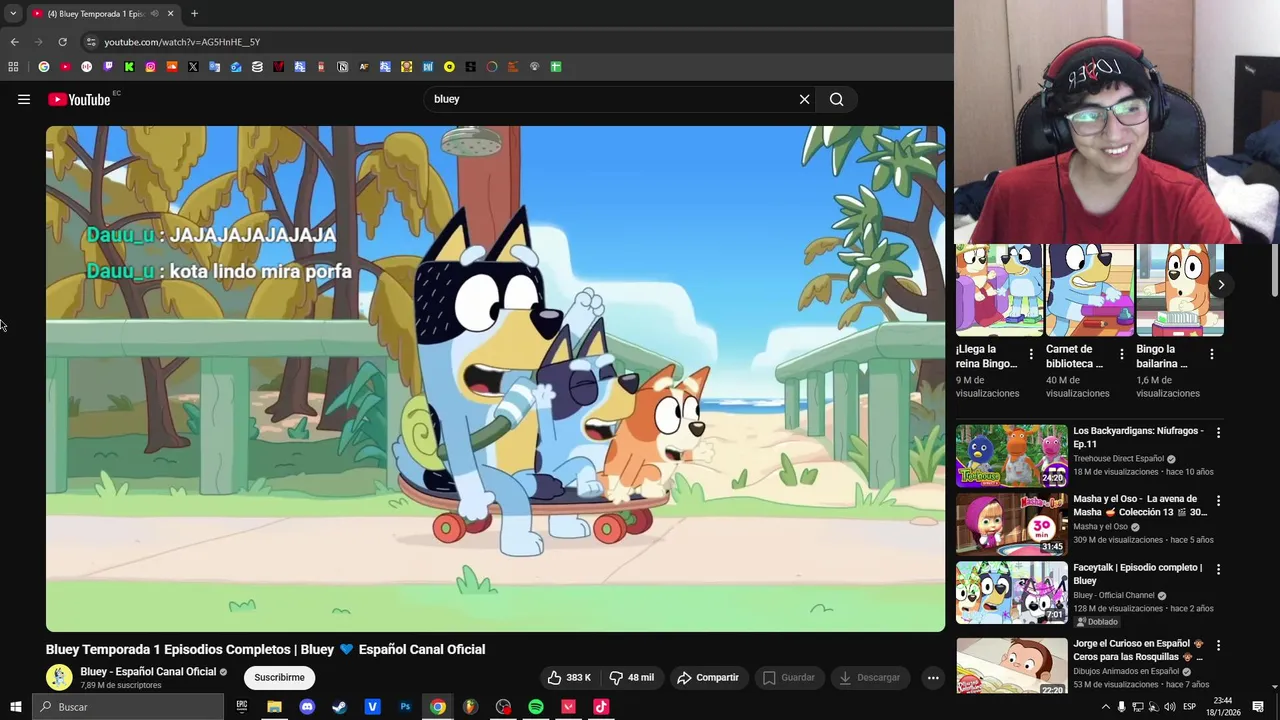The height and width of the screenshot is (720, 1280).
Task: Click the Suscribirme button
Action: click(x=279, y=678)
